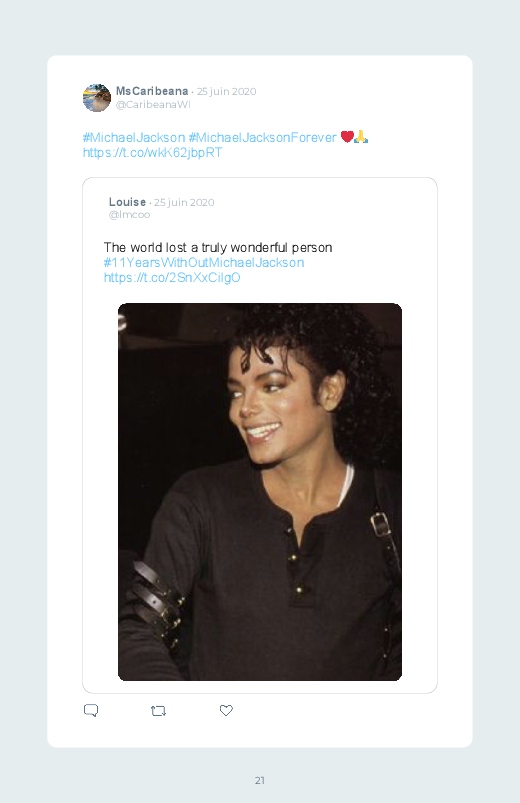
Task: Click the praying hands emoji
Action: coord(361,137)
